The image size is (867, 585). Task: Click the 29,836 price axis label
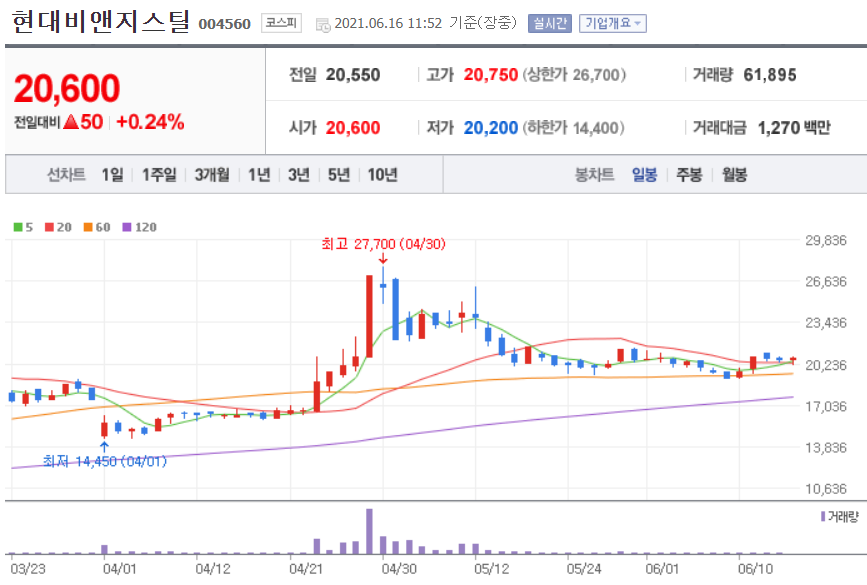coord(826,241)
